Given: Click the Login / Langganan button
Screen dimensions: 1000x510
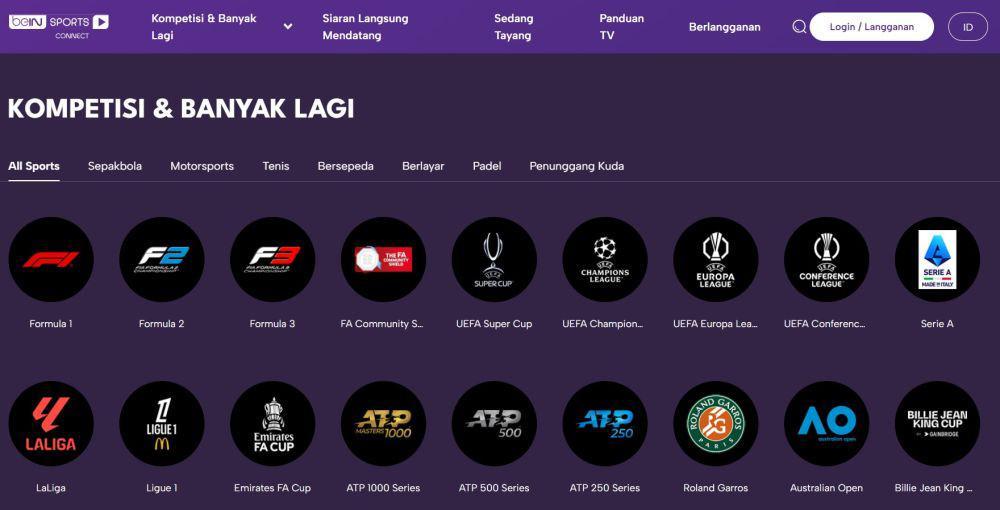Looking at the screenshot, I should pyautogui.click(x=872, y=27).
